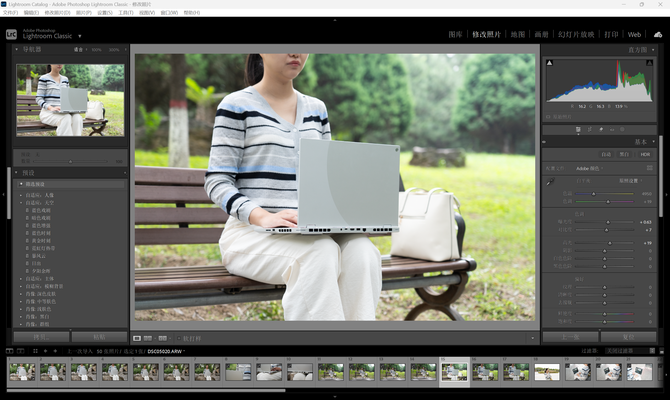This screenshot has height=400, width=670.
Task: Toggle highlight clipping indicator in histogram
Action: coord(651,61)
